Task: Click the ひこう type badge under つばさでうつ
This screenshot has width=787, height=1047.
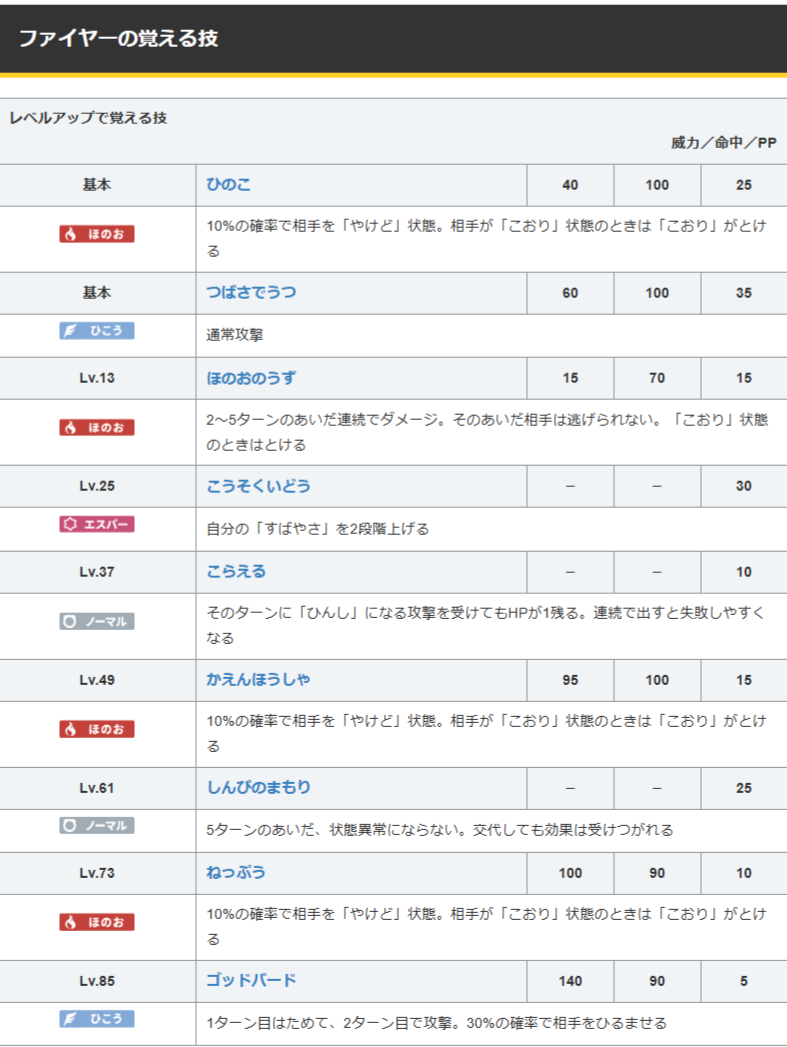Action: pyautogui.click(x=96, y=331)
